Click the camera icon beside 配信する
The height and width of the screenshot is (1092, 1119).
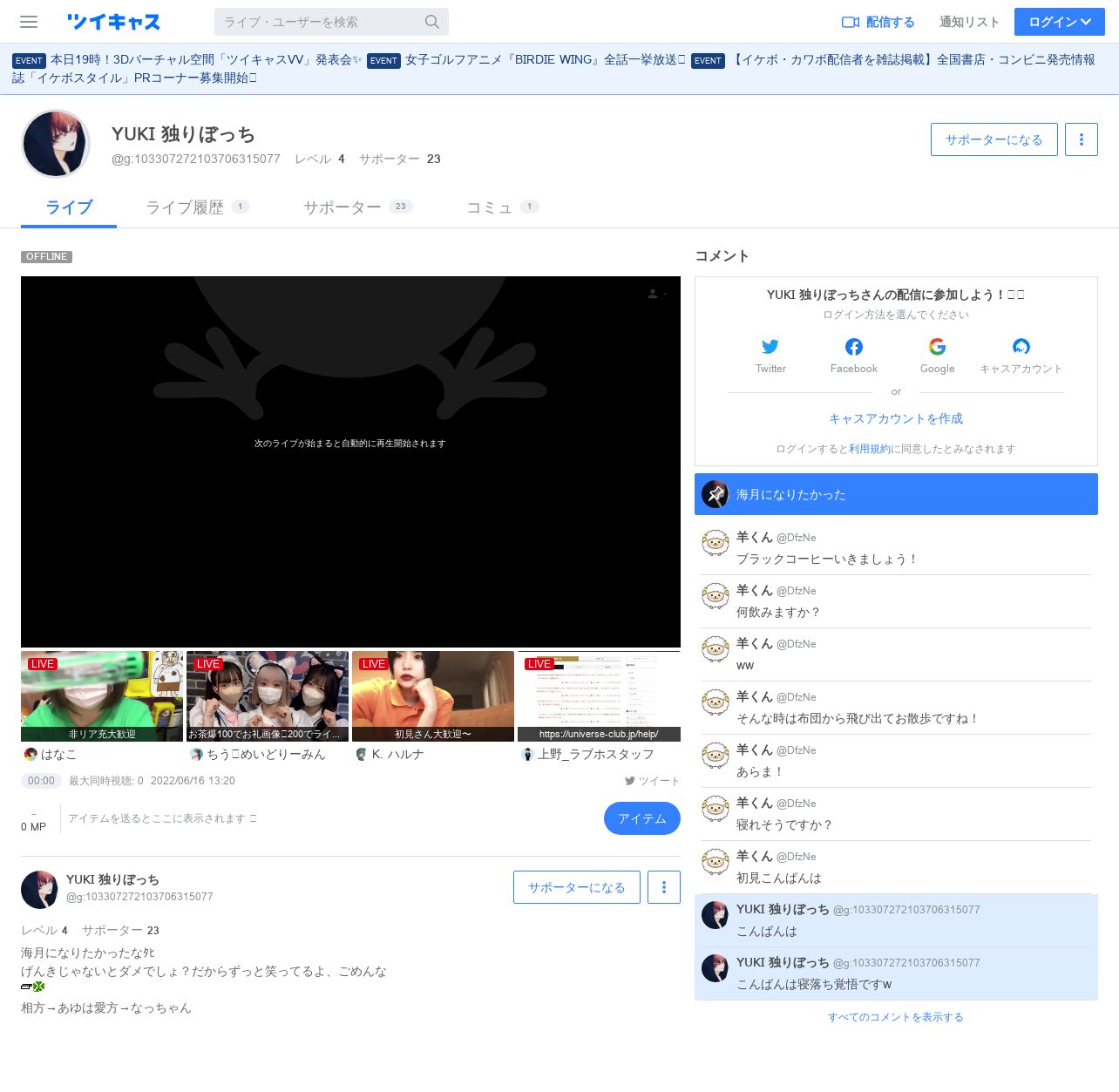851,22
